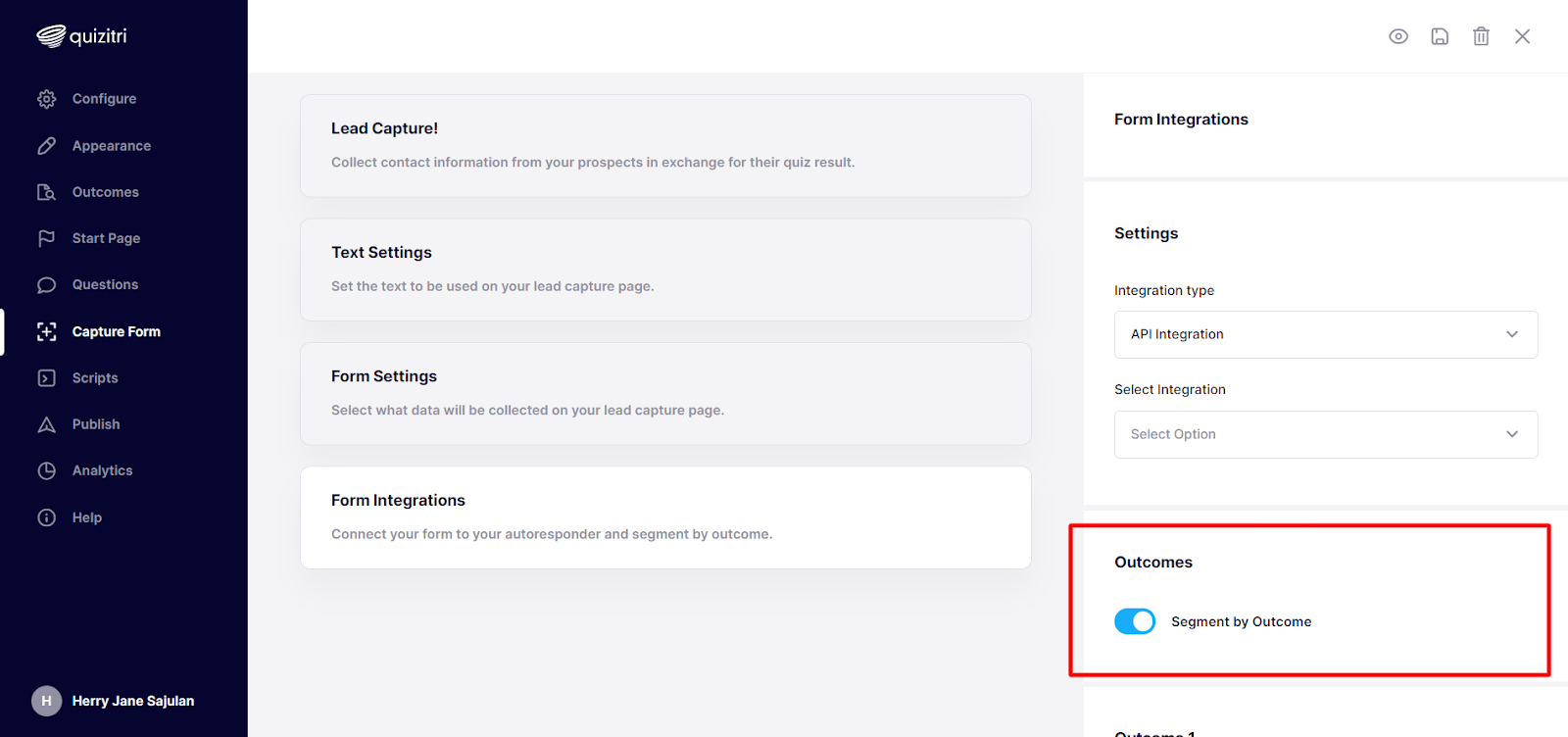Click the Herry Jane Sajulan profile avatar
1568x737 pixels.
[46, 701]
